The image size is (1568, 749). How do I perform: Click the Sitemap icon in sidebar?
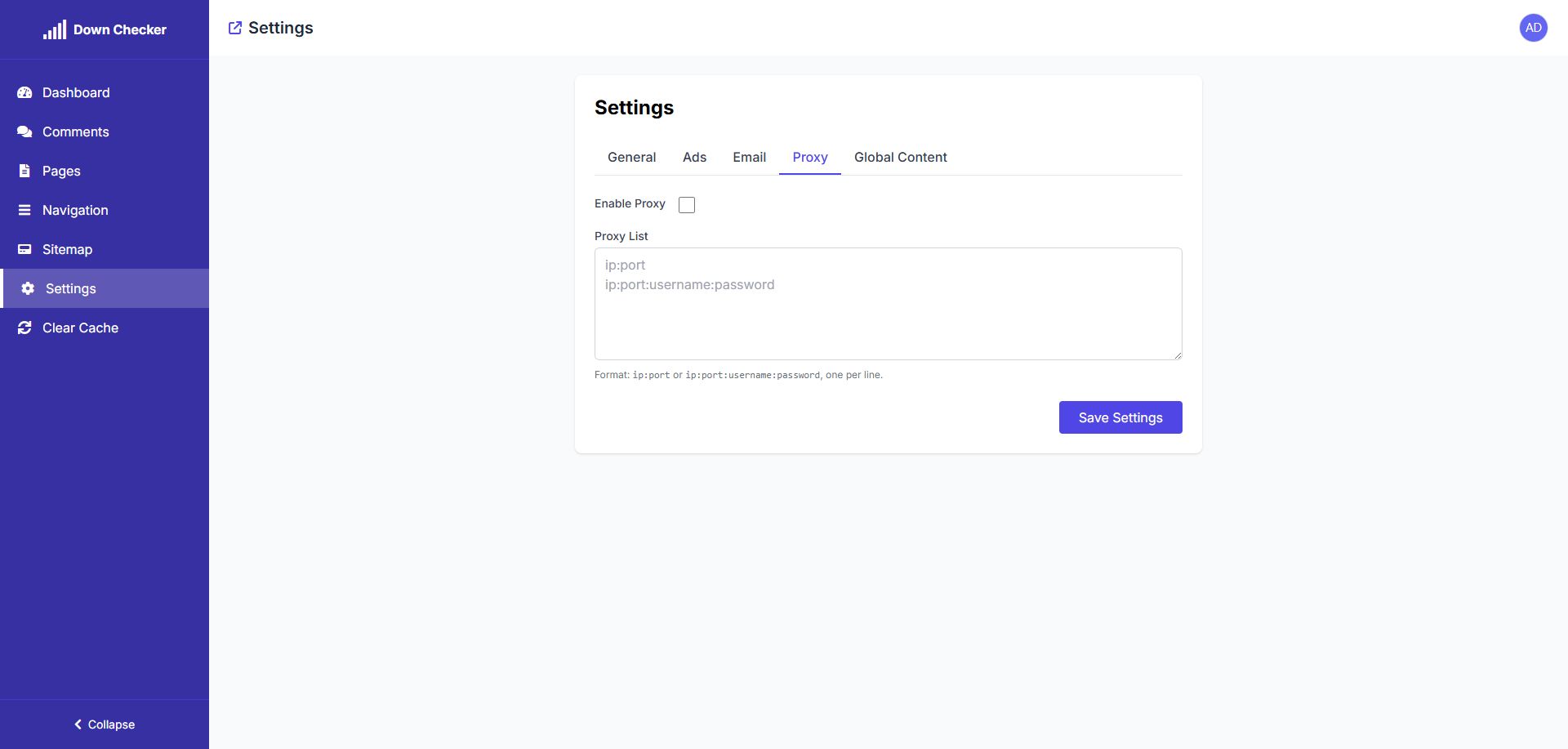click(24, 249)
